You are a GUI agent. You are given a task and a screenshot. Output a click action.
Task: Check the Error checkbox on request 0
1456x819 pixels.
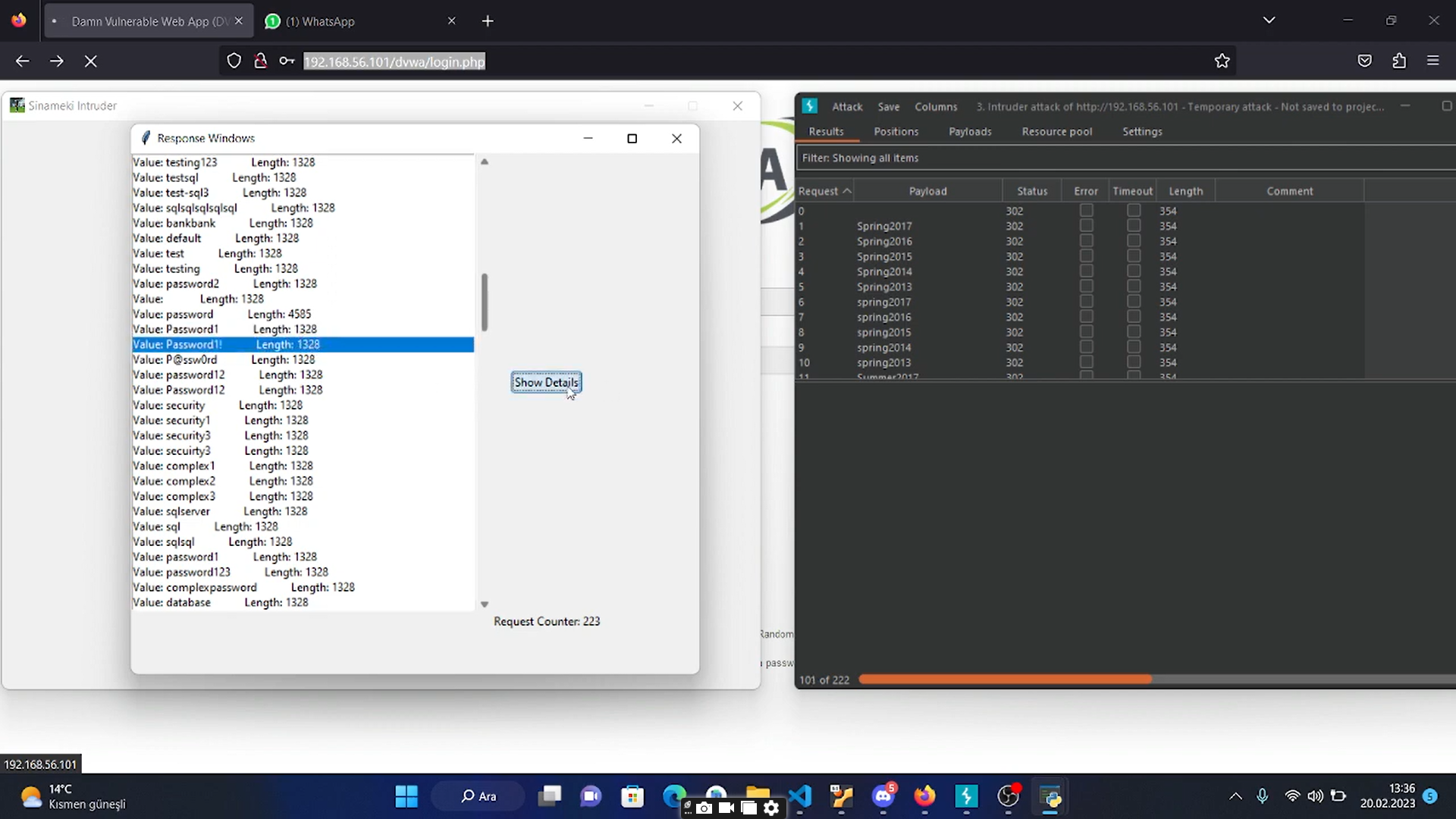(1087, 211)
